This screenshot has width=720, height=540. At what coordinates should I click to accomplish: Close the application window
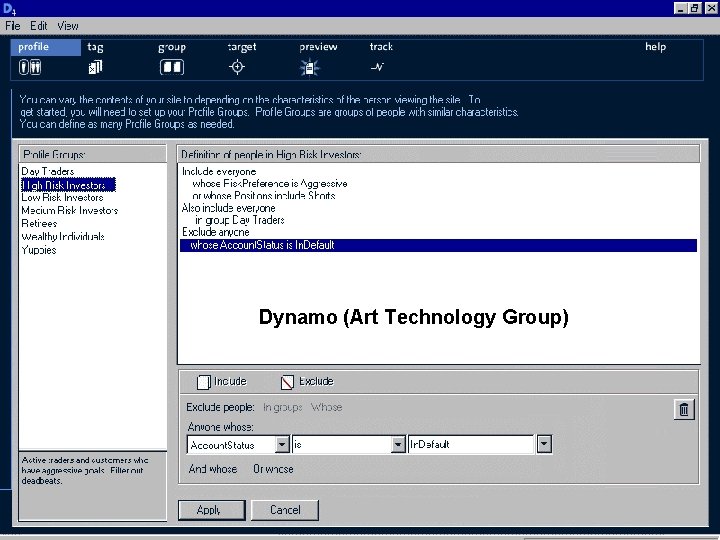tap(711, 8)
